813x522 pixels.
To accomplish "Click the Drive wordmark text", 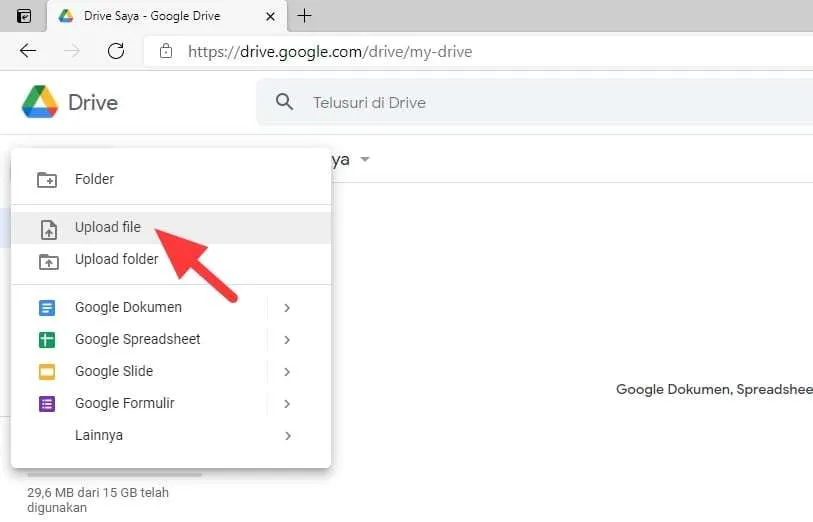I will (x=93, y=102).
